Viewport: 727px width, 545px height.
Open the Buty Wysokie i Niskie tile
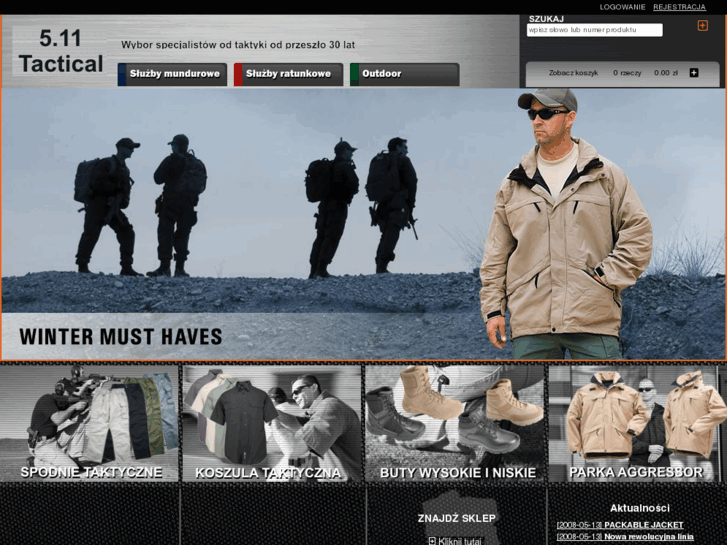coord(454,423)
